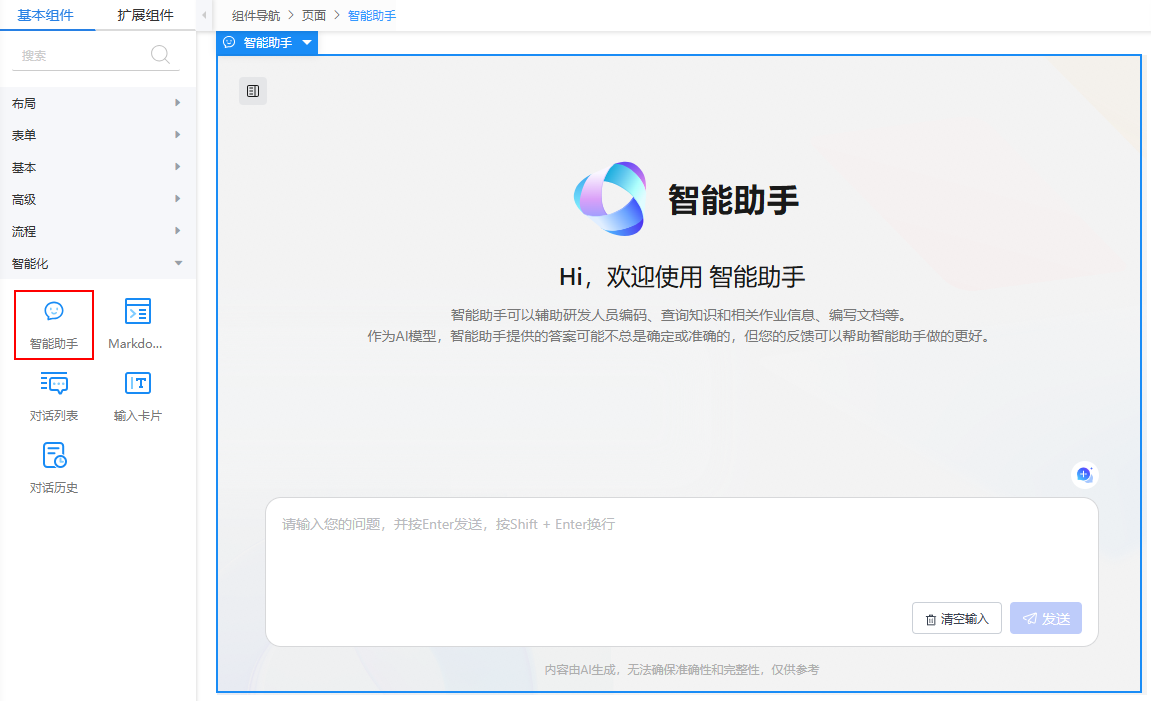Click the 智能助手 logo image
This screenshot has width=1151, height=701.
[x=611, y=199]
